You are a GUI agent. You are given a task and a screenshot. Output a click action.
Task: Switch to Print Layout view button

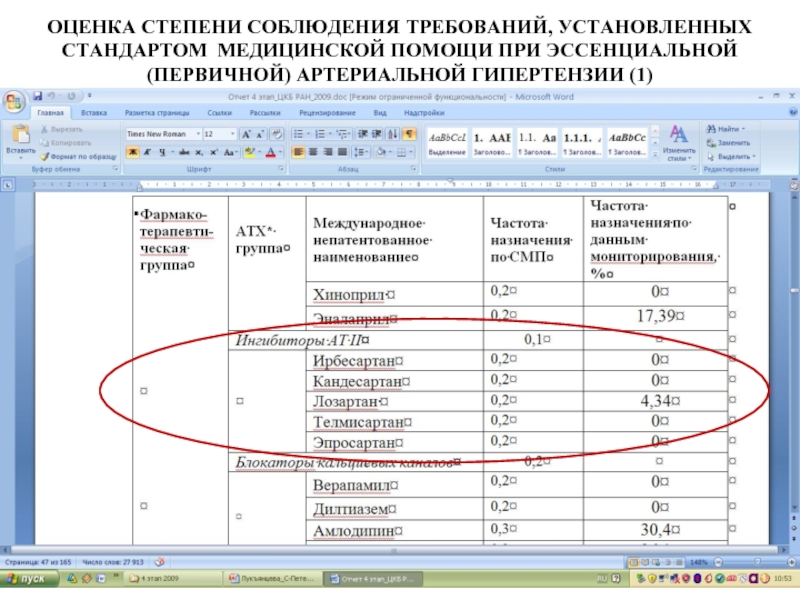pos(634,562)
